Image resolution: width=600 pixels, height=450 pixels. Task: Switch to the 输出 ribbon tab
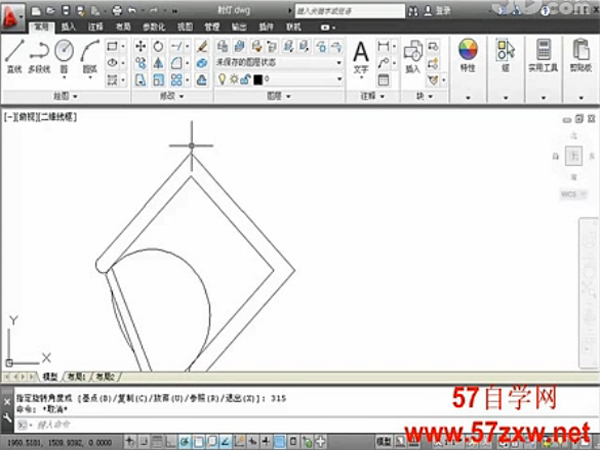[x=239, y=27]
